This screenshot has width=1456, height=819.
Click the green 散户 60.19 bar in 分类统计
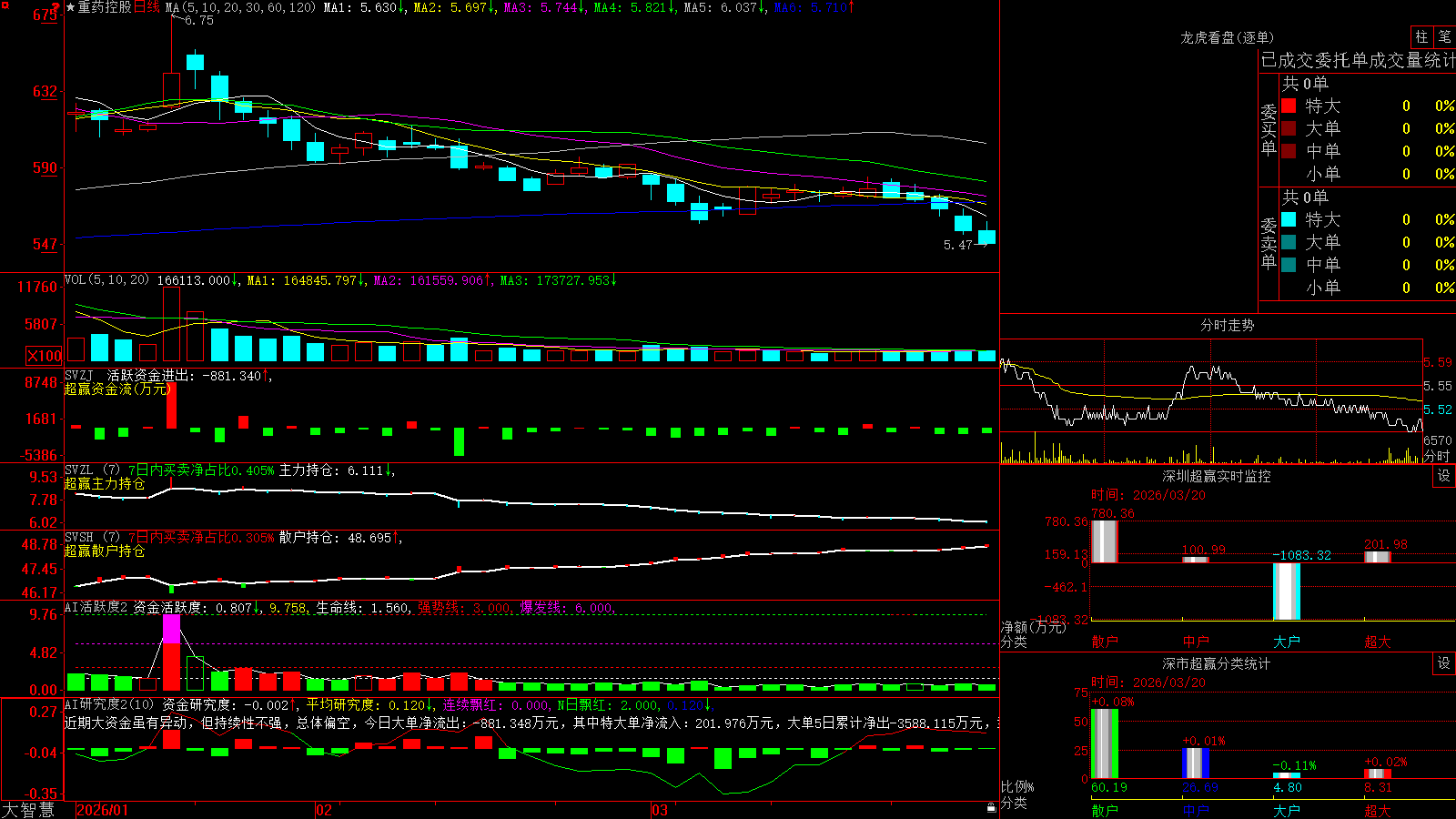point(1104,743)
